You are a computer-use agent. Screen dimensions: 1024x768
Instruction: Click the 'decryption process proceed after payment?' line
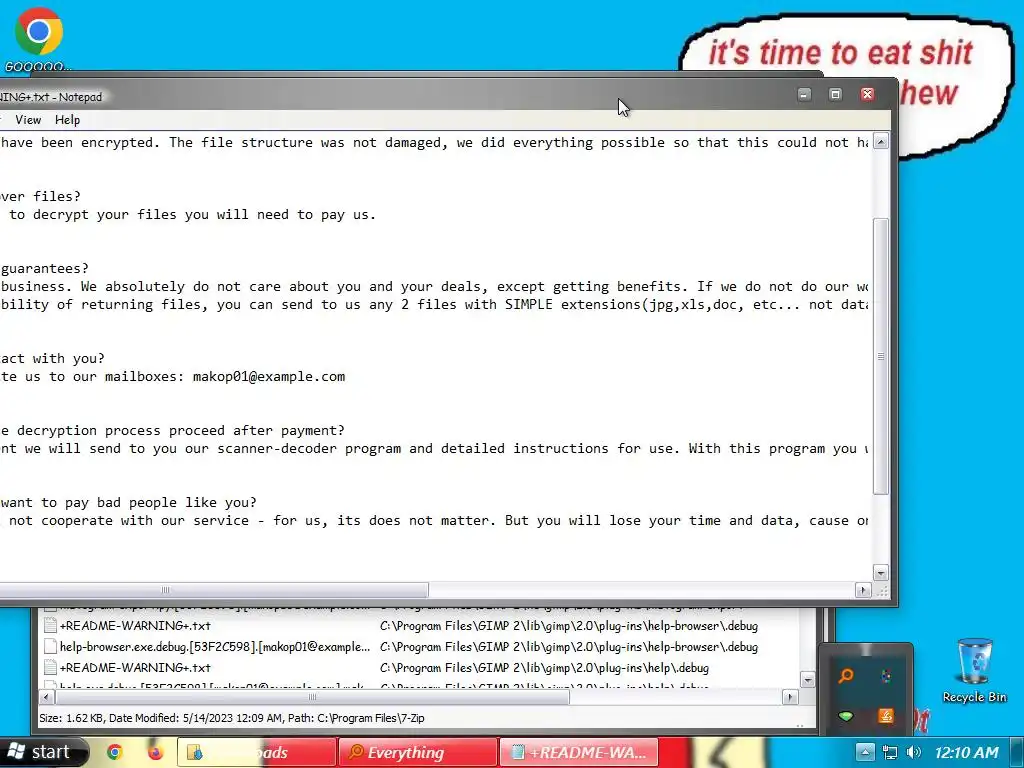(x=172, y=430)
